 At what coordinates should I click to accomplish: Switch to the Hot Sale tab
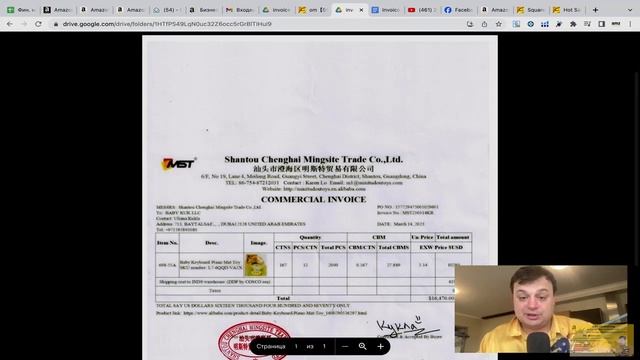[x=567, y=10]
